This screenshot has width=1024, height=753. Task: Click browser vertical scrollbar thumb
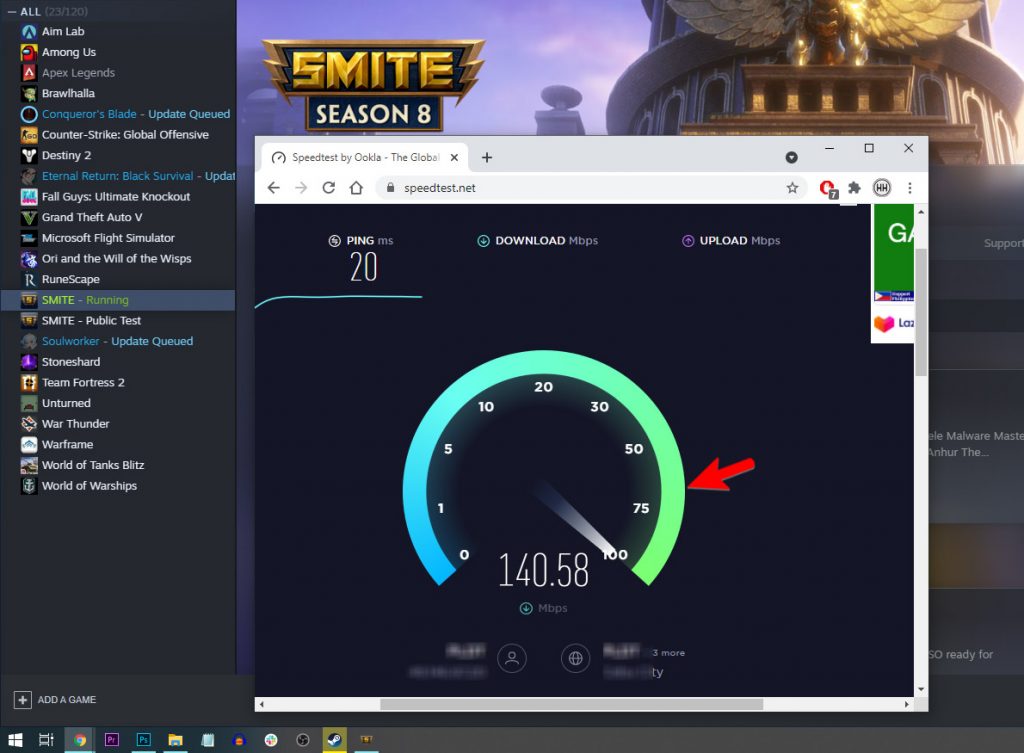pos(921,312)
